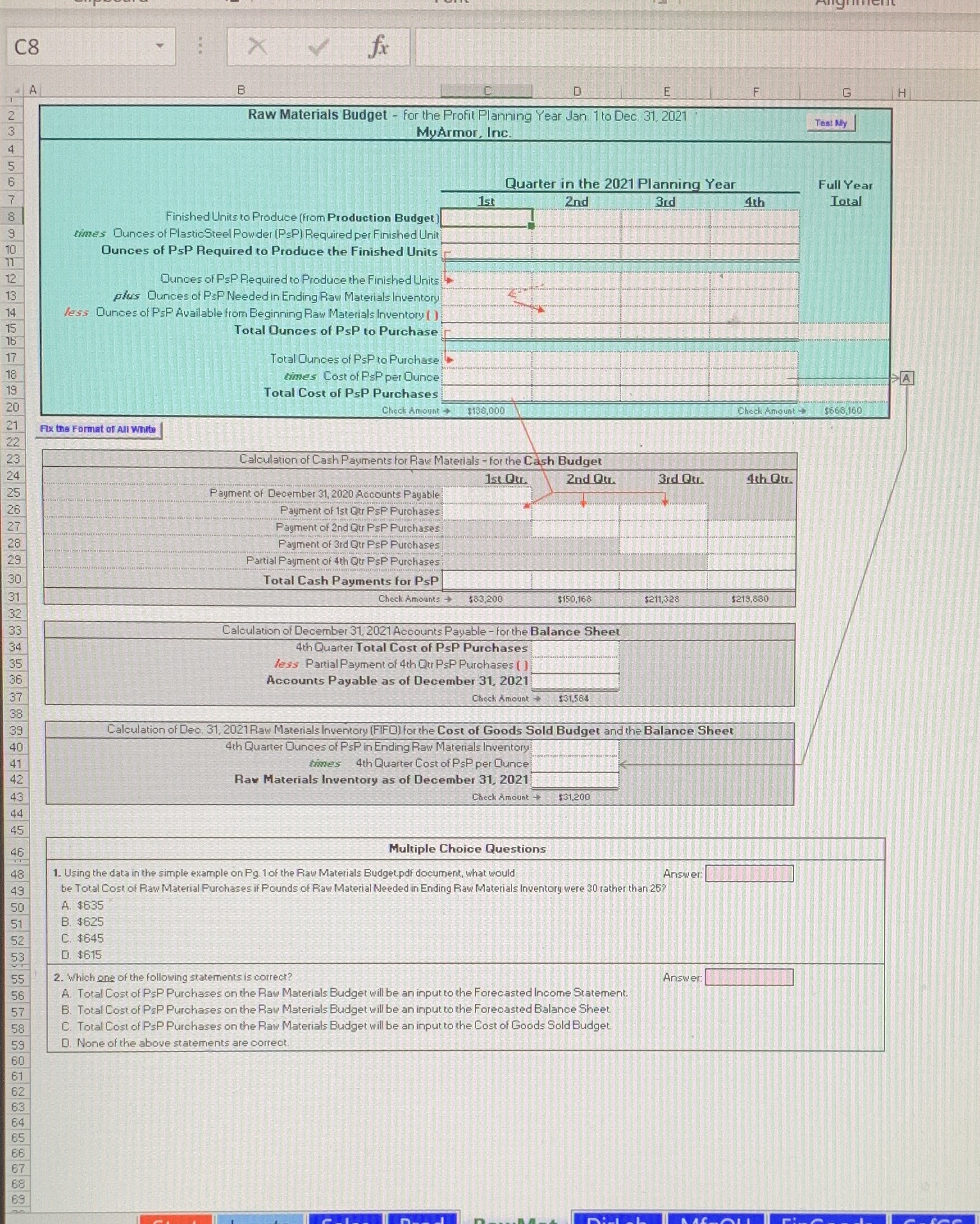Image resolution: width=980 pixels, height=1224 pixels.
Task: Open the Insert Function fx icon
Action: (x=378, y=46)
